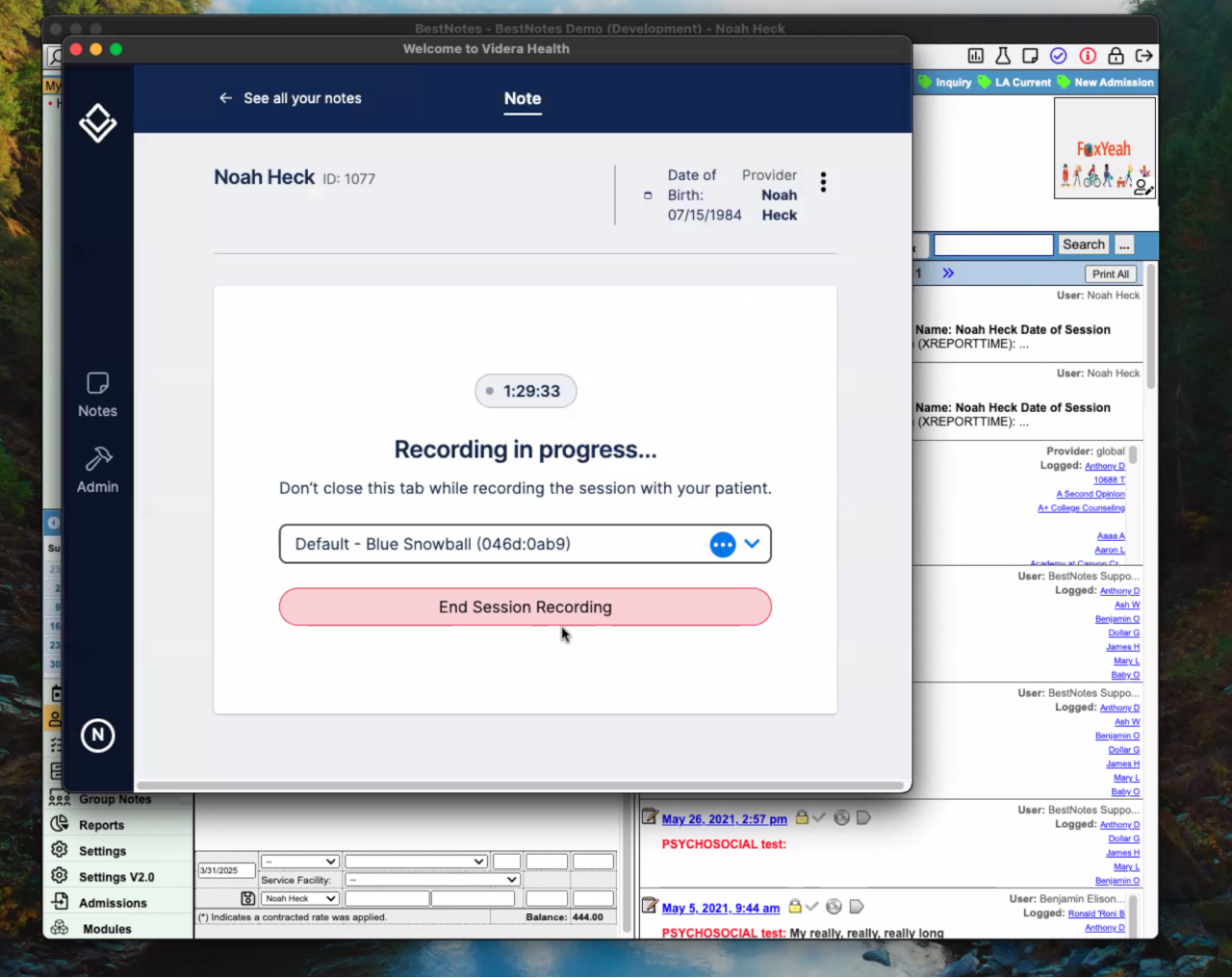Click the lock icon on May 5, 2021 note
Image resolution: width=1232 pixels, height=978 pixels.
click(x=795, y=906)
